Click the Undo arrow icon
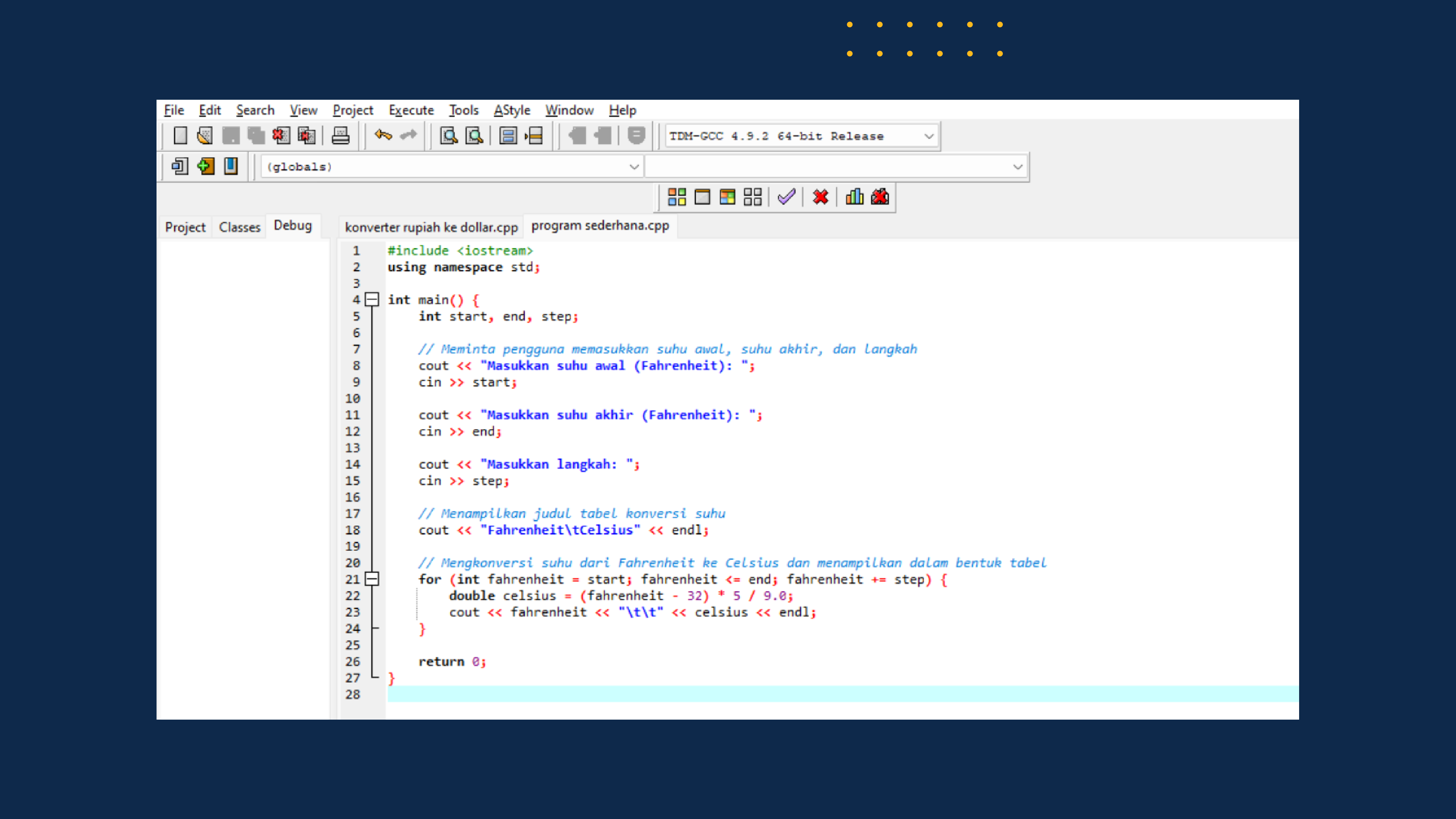The height and width of the screenshot is (819, 1456). 383,136
